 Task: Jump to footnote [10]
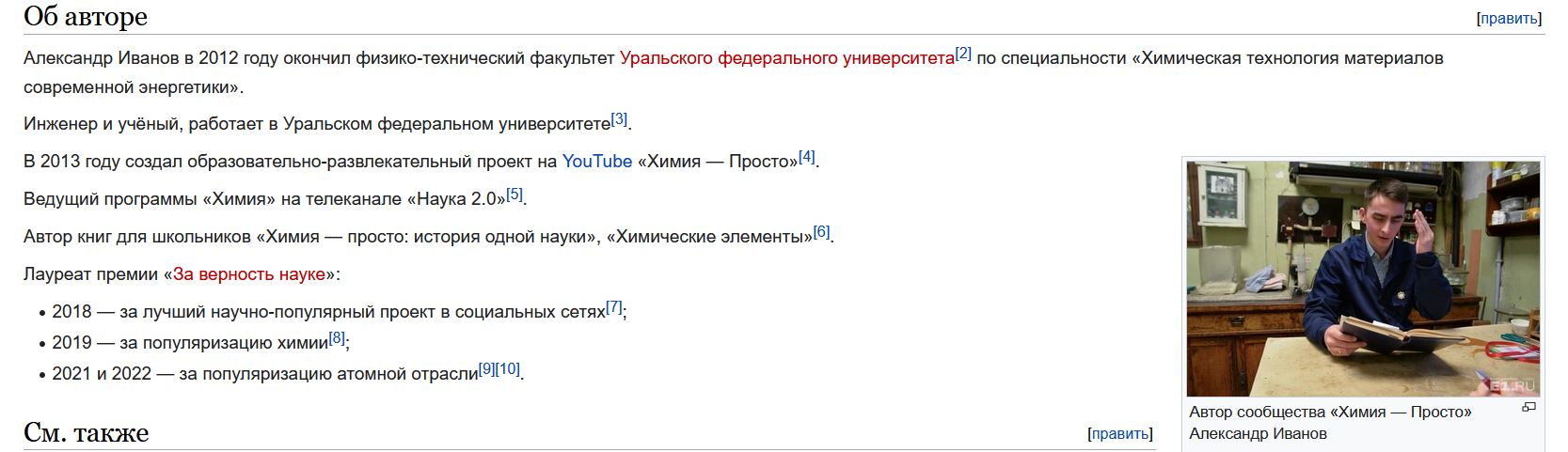pos(508,368)
